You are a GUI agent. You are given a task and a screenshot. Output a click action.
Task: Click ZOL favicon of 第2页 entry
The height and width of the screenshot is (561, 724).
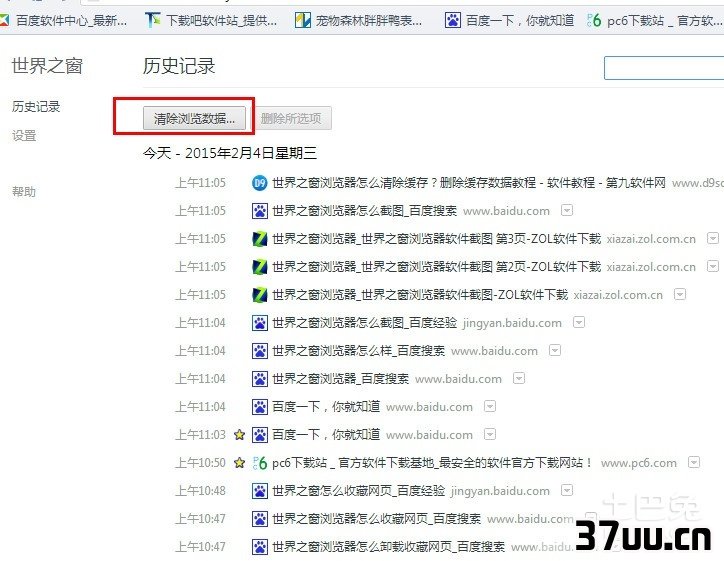(x=259, y=267)
